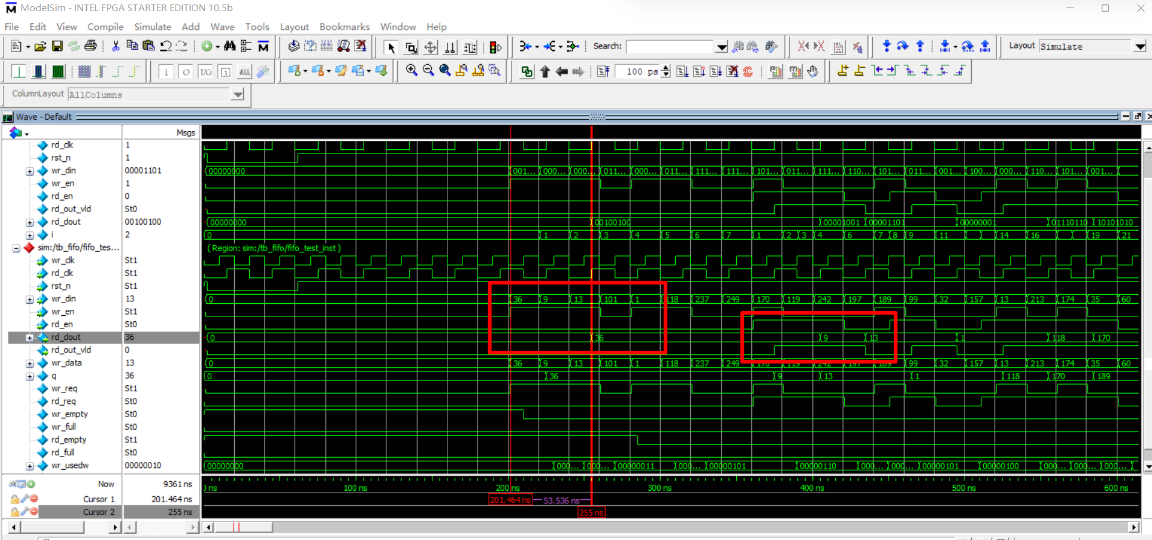Click the Restart simulation icon left of 100 ps

point(603,71)
